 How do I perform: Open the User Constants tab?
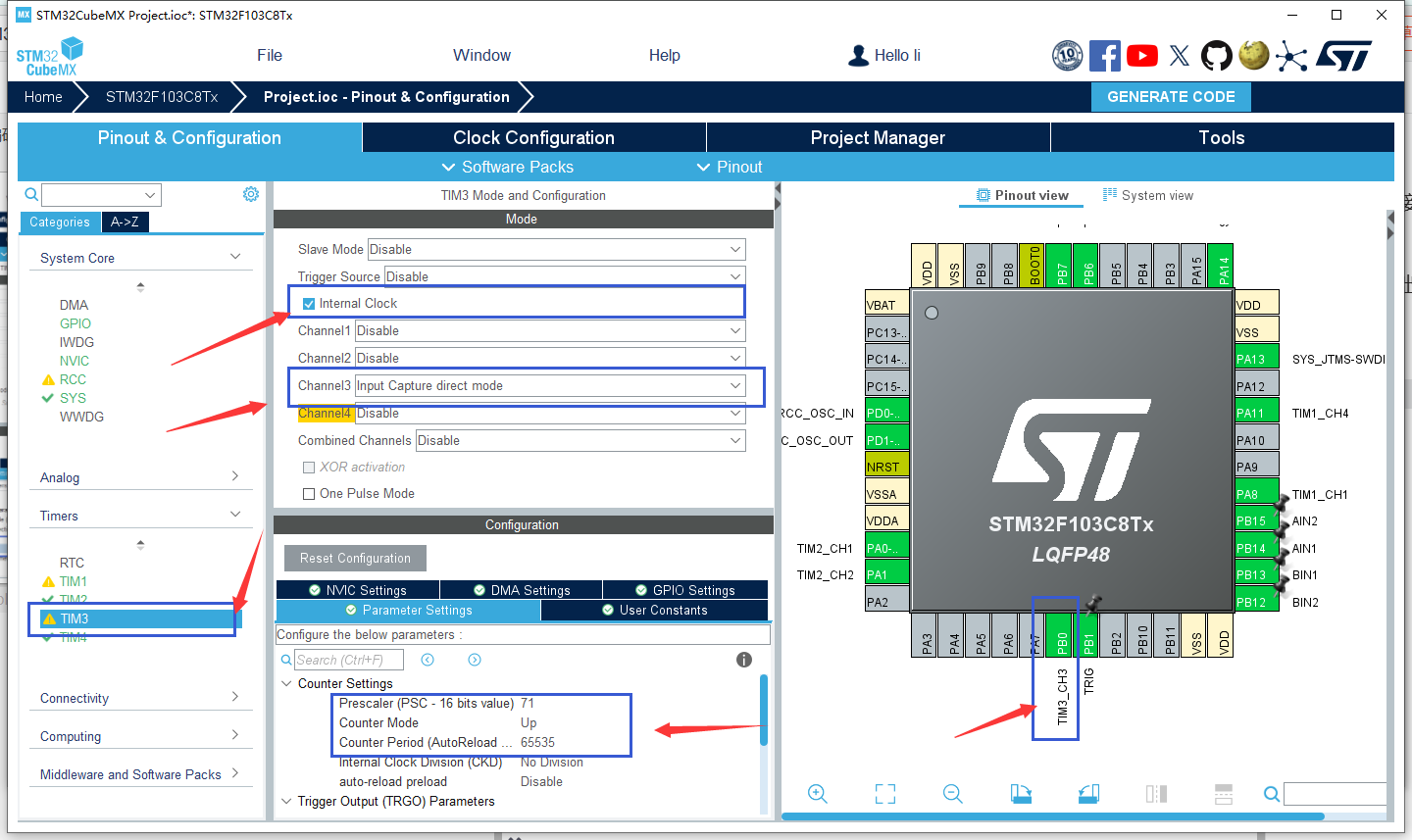pos(654,610)
